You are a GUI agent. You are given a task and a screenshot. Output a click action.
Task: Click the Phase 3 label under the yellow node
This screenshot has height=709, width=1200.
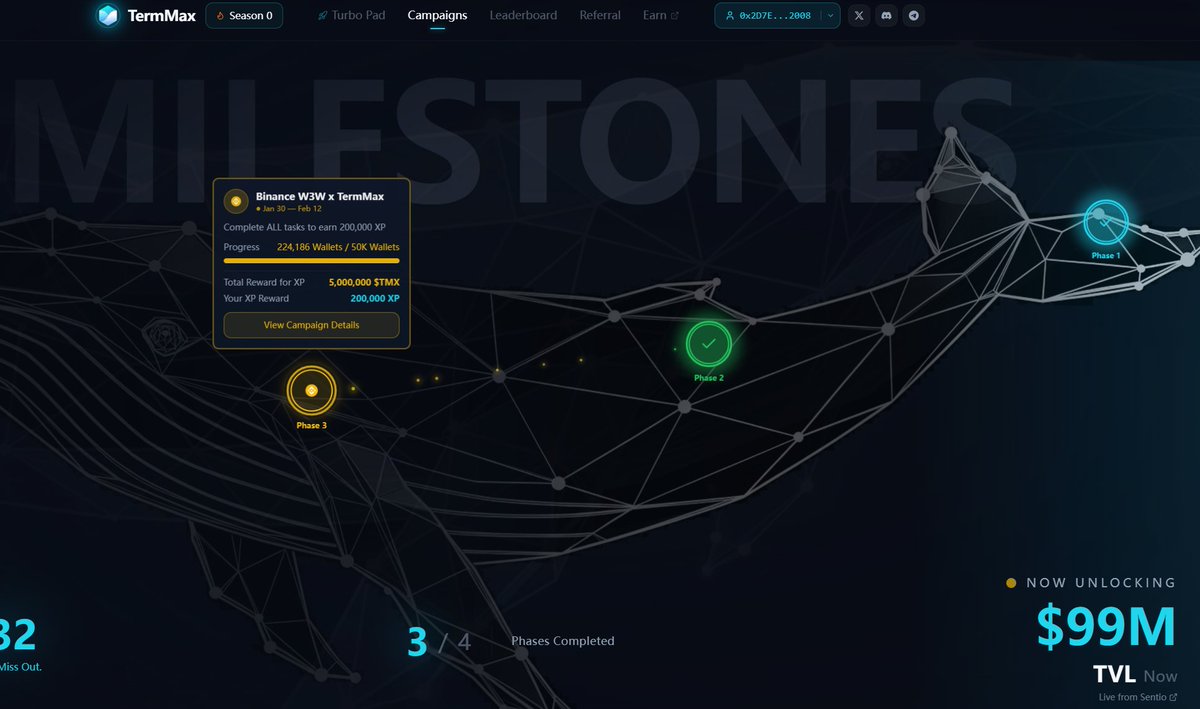click(311, 426)
